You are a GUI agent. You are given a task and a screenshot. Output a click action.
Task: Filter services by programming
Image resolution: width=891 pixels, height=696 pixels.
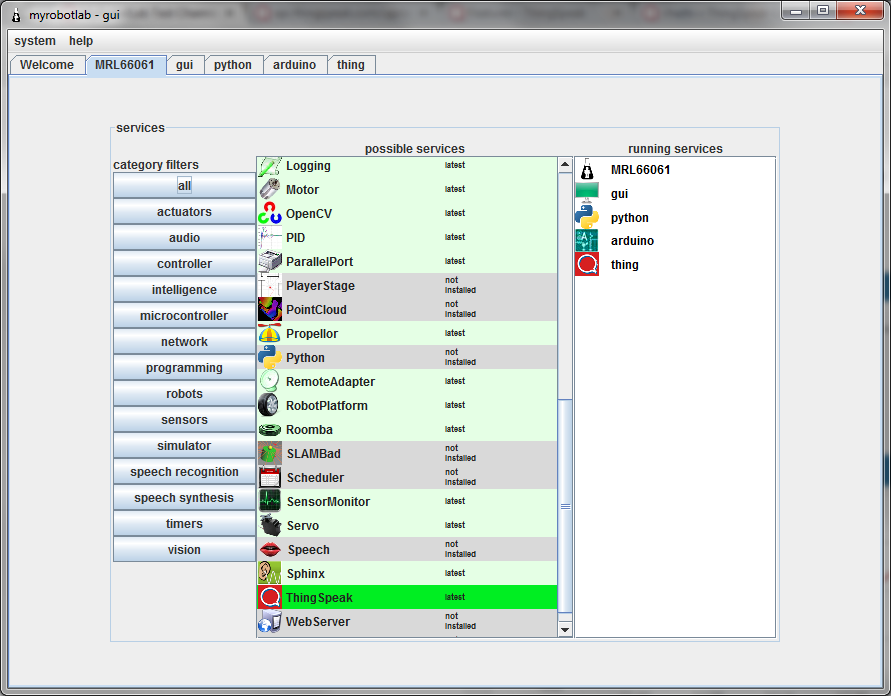(x=184, y=368)
